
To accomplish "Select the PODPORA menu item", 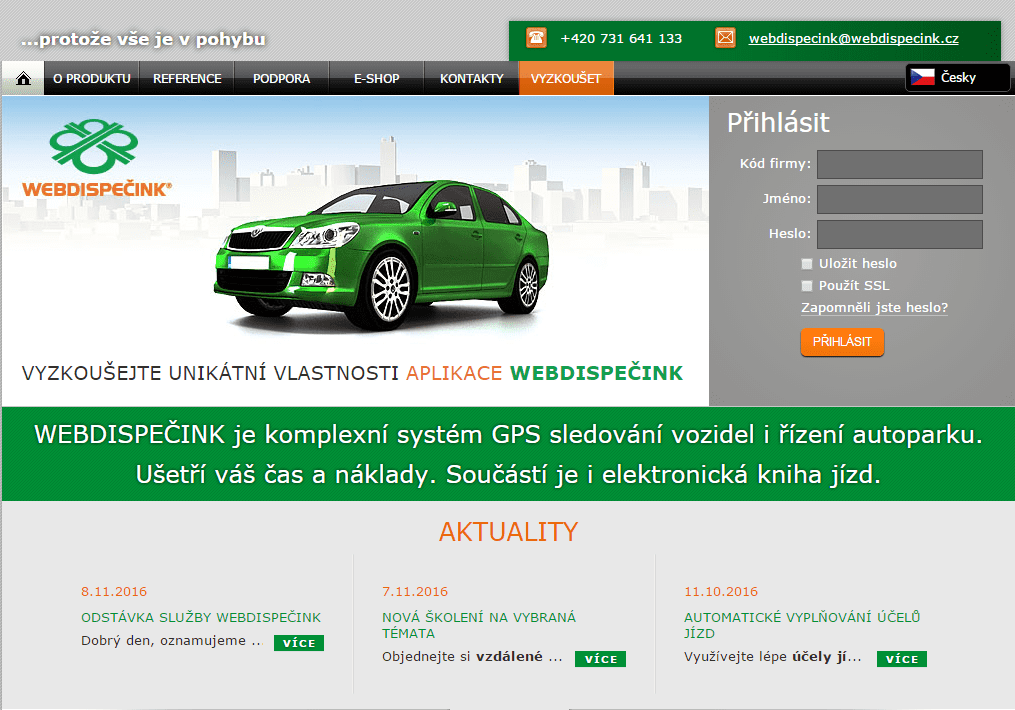I will tap(282, 78).
